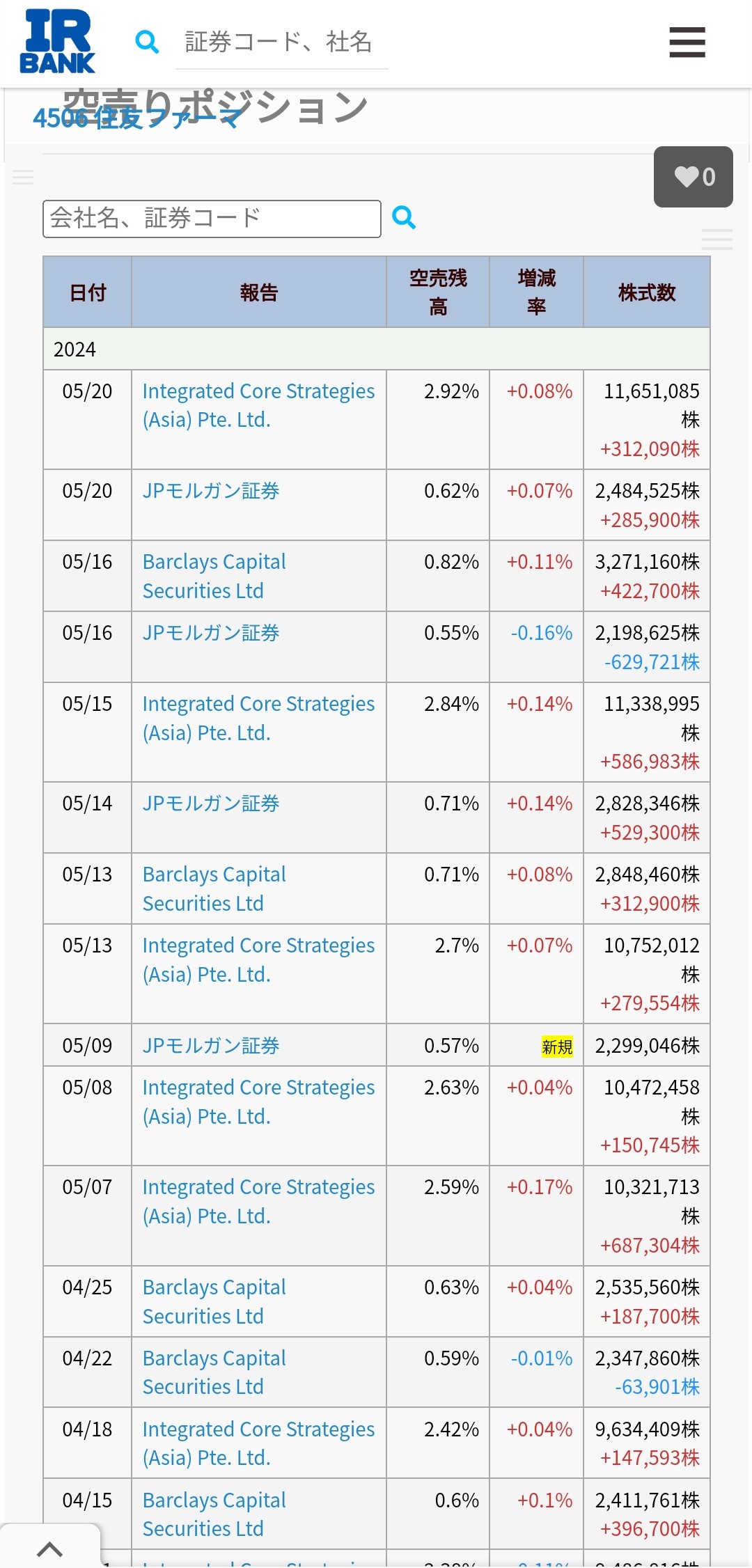Image resolution: width=752 pixels, height=1568 pixels.
Task: Open Barclays Capital Securities link dated 05/16
Action: click(x=214, y=577)
